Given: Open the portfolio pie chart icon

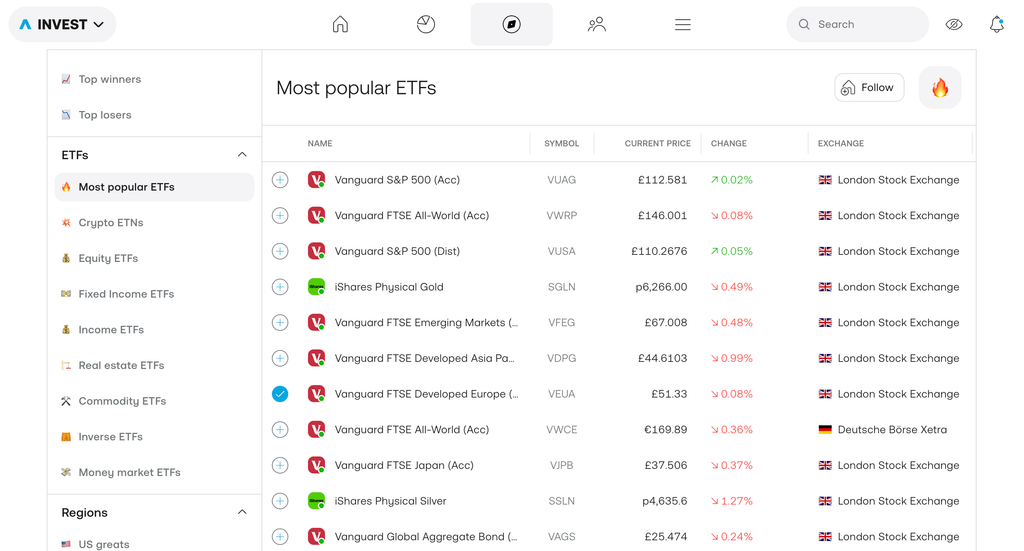Looking at the screenshot, I should click(426, 24).
